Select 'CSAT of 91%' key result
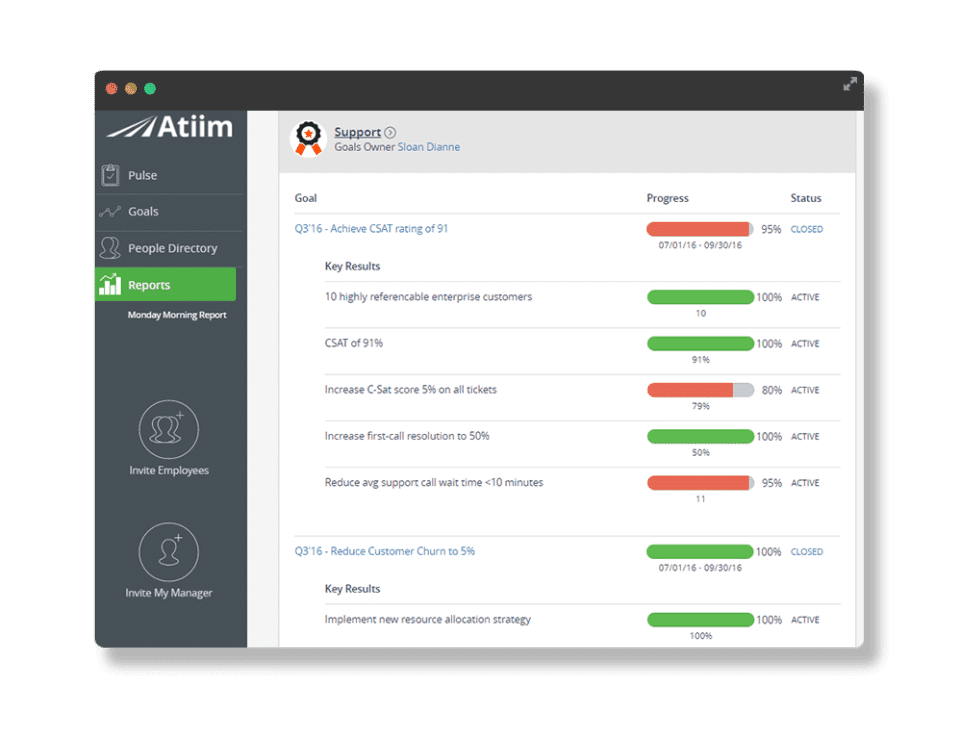Viewport: 960px width, 737px height. [354, 343]
